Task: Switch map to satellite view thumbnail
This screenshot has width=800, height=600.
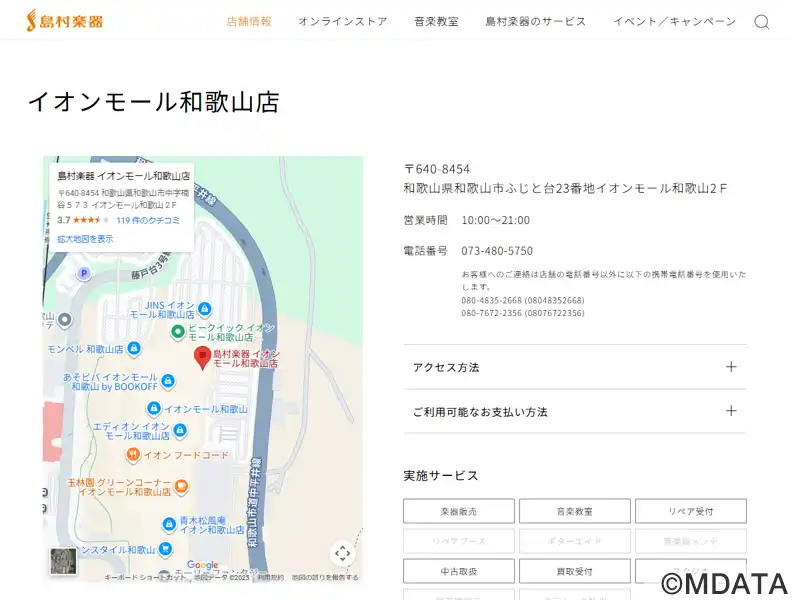Action: click(64, 561)
